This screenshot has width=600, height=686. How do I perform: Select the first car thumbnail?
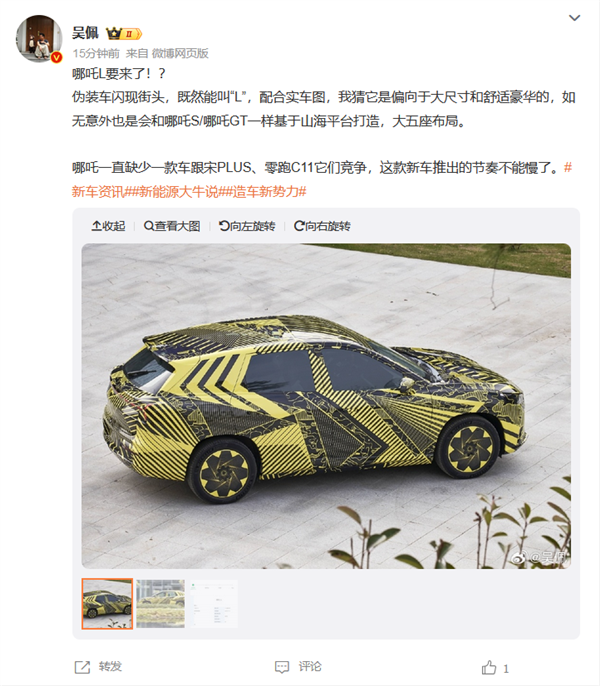(107, 604)
